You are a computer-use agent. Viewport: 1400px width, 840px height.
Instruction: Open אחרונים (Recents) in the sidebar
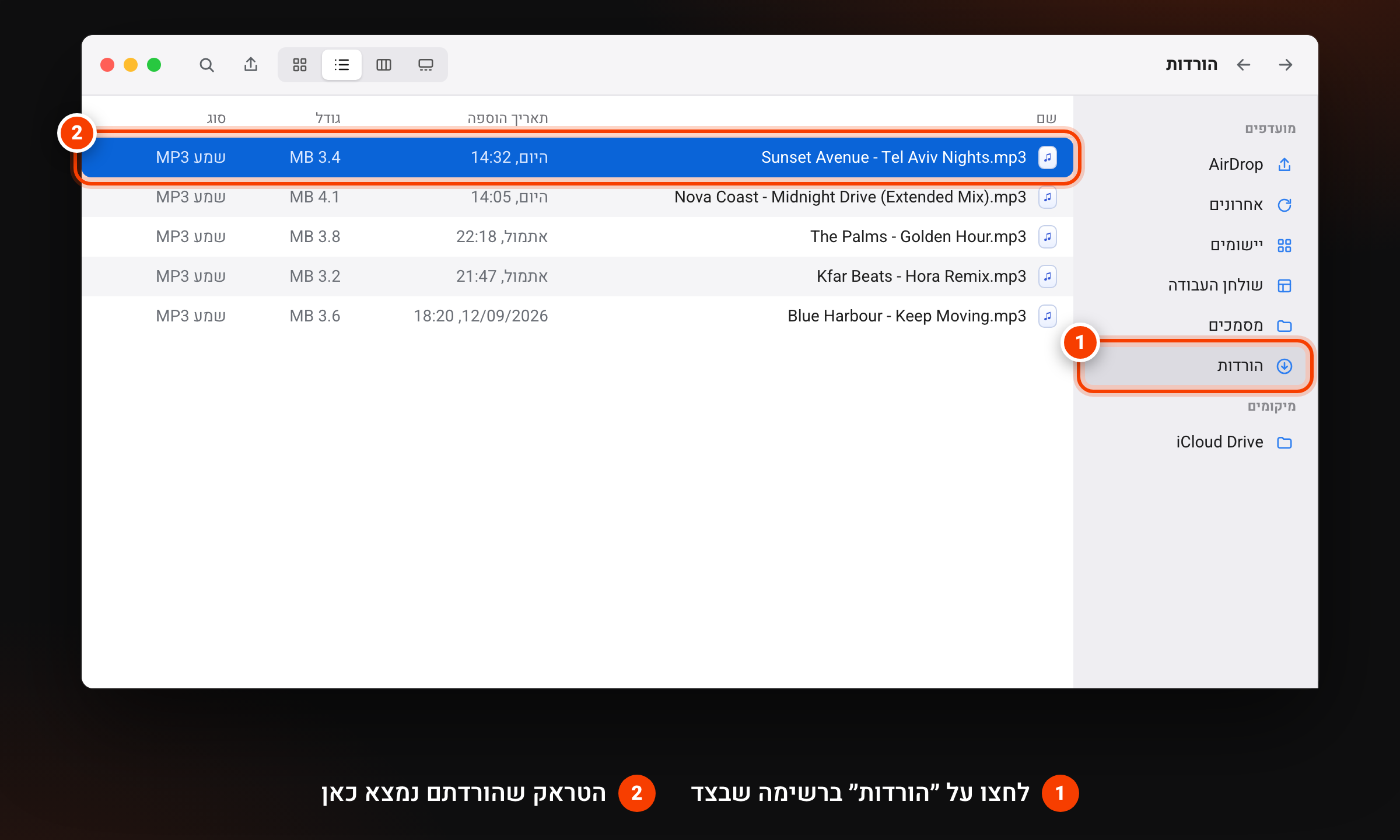click(1195, 205)
